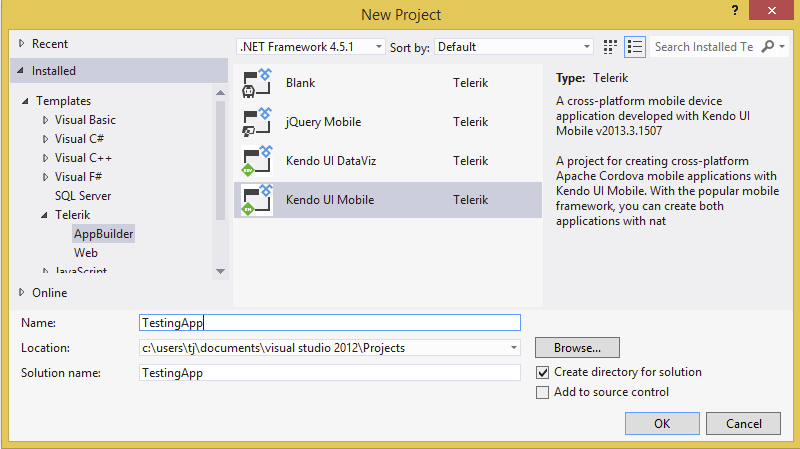
Task: Collapse the Telerik tree node
Action: [x=44, y=215]
